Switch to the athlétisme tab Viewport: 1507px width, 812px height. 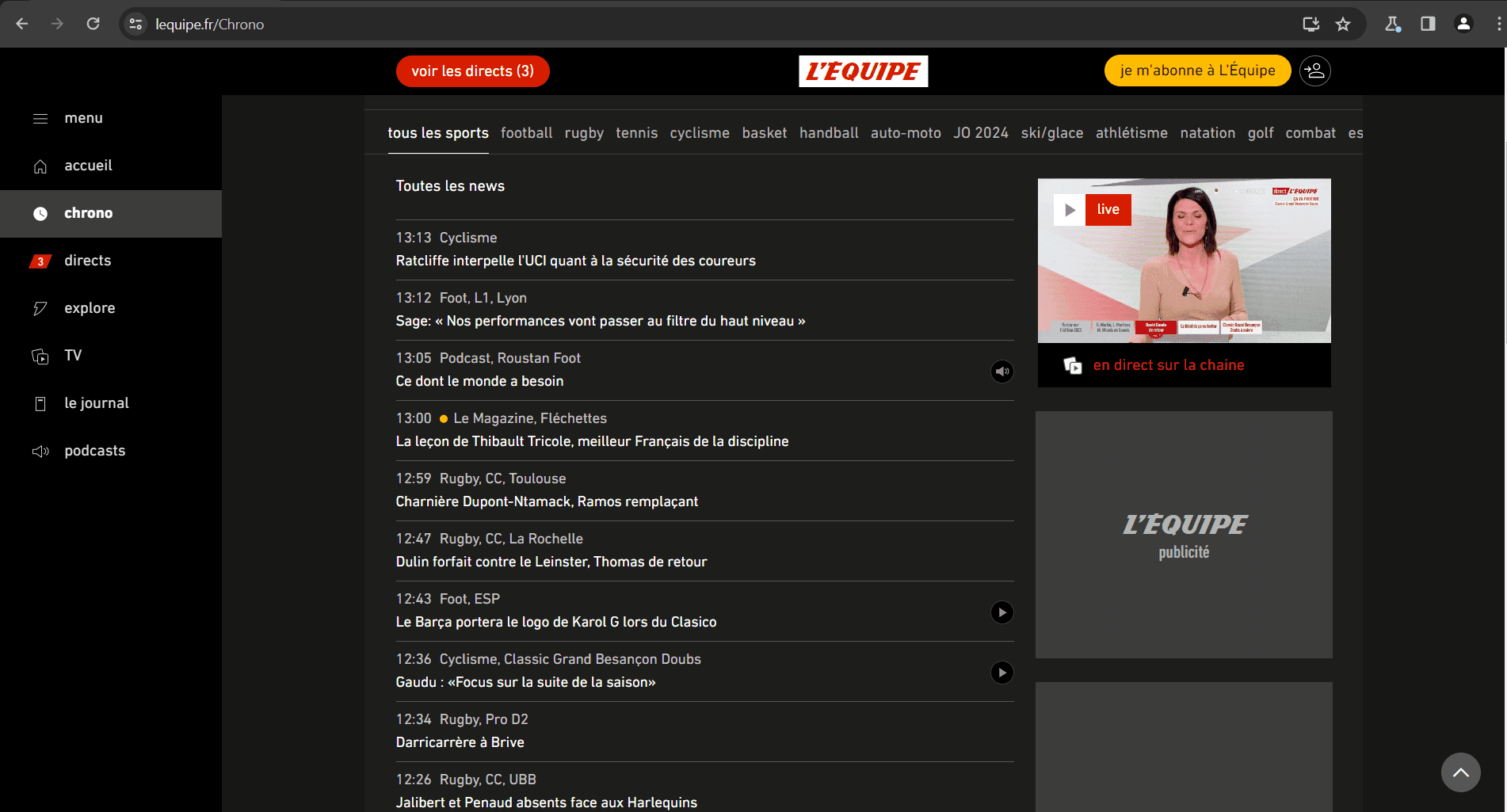click(1131, 133)
